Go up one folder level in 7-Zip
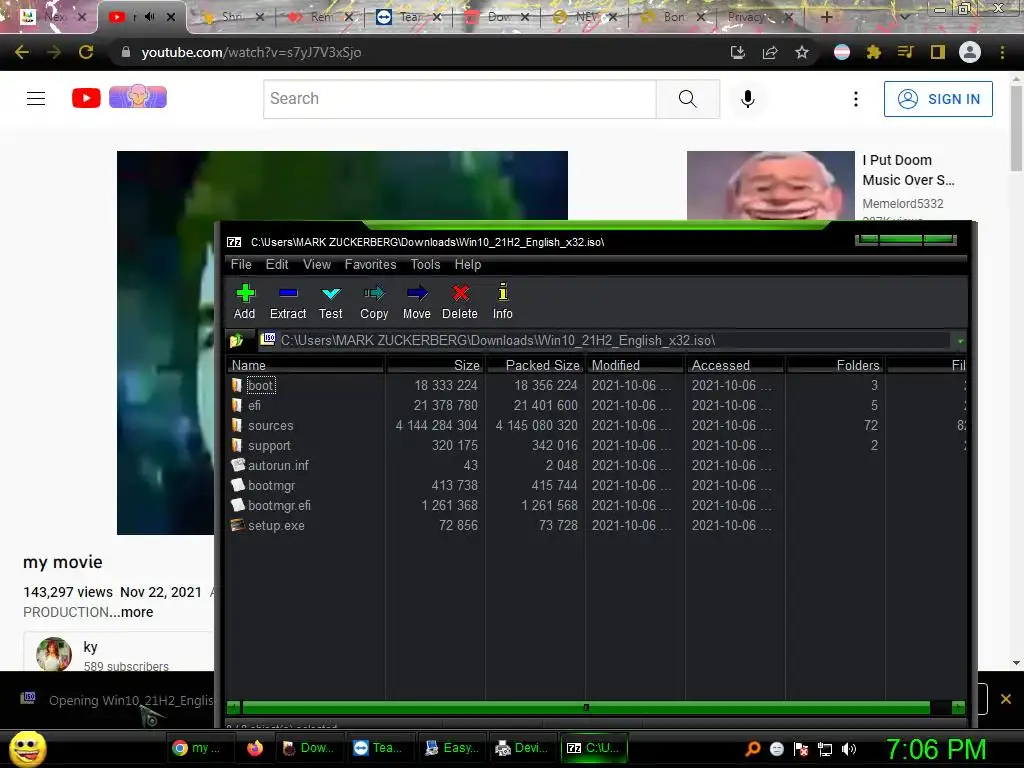1024x768 pixels. point(236,340)
